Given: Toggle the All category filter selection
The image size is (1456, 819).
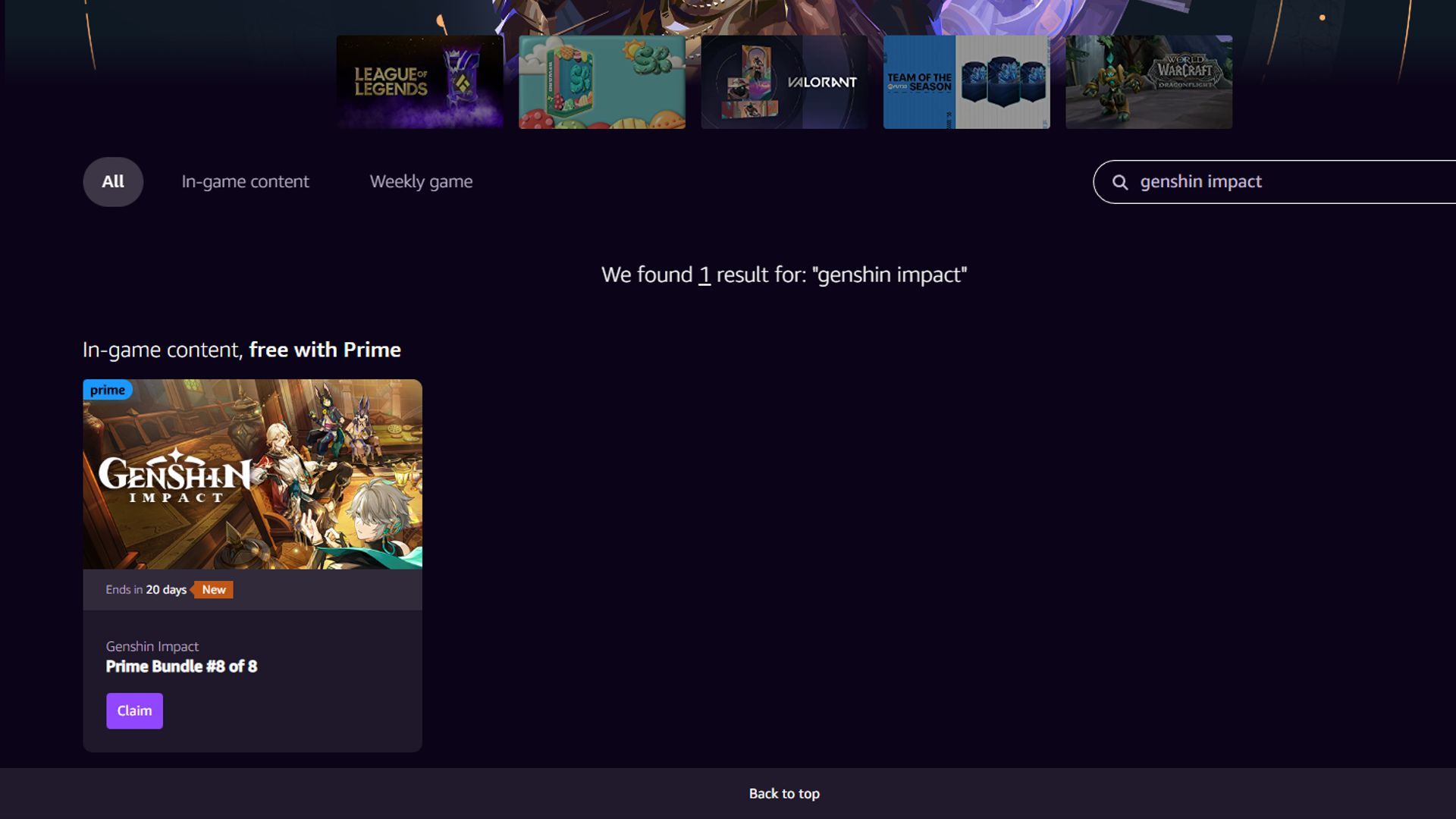Looking at the screenshot, I should (x=113, y=181).
